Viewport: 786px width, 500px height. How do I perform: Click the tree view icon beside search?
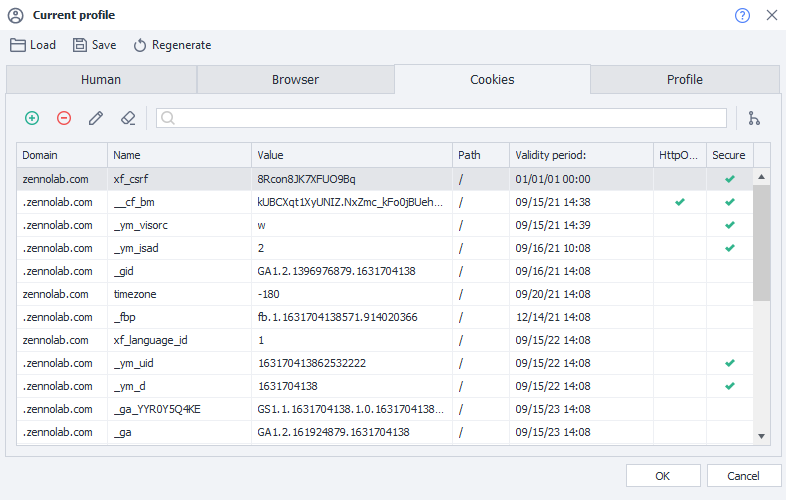(x=754, y=118)
